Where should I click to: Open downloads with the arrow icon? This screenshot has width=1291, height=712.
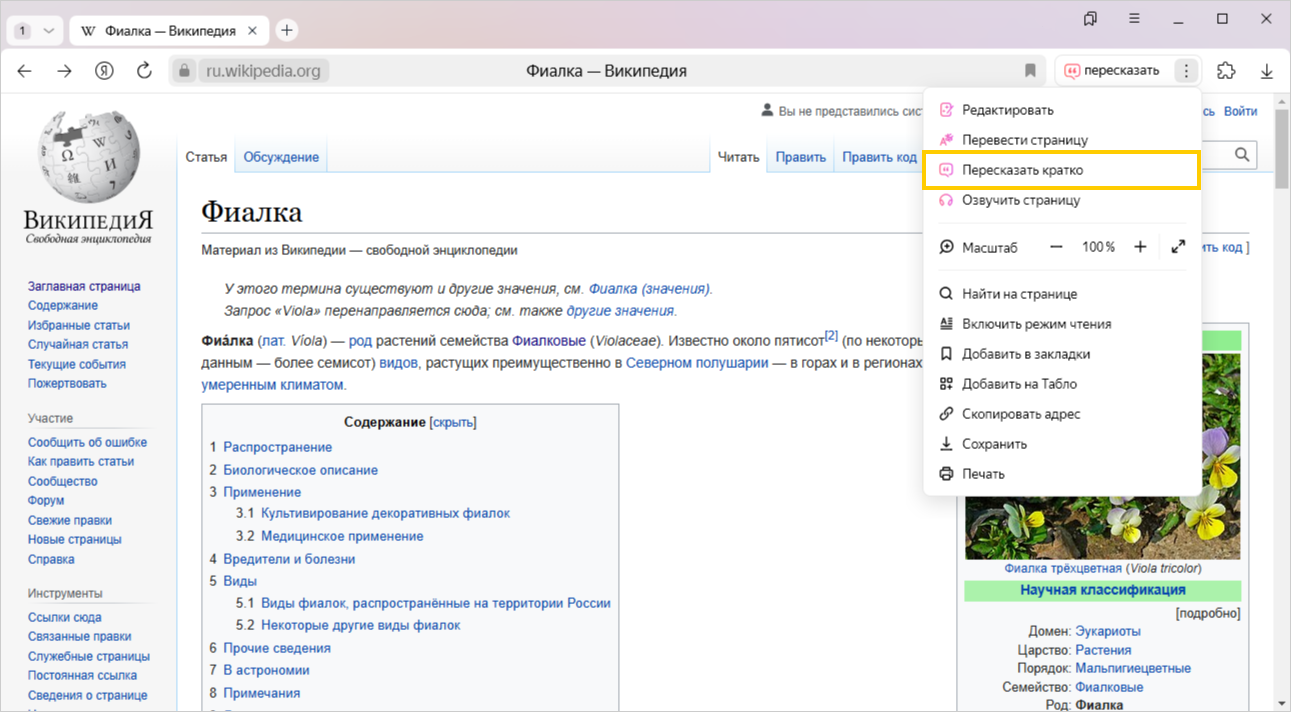1266,71
